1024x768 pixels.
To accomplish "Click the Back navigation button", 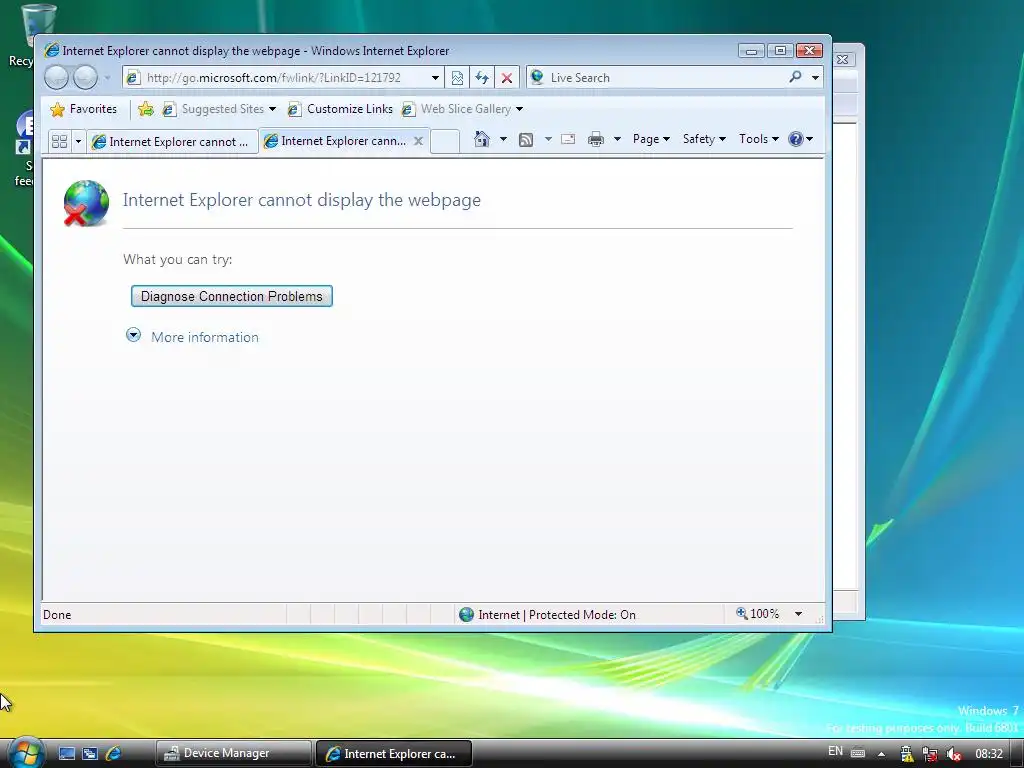I will click(x=56, y=78).
